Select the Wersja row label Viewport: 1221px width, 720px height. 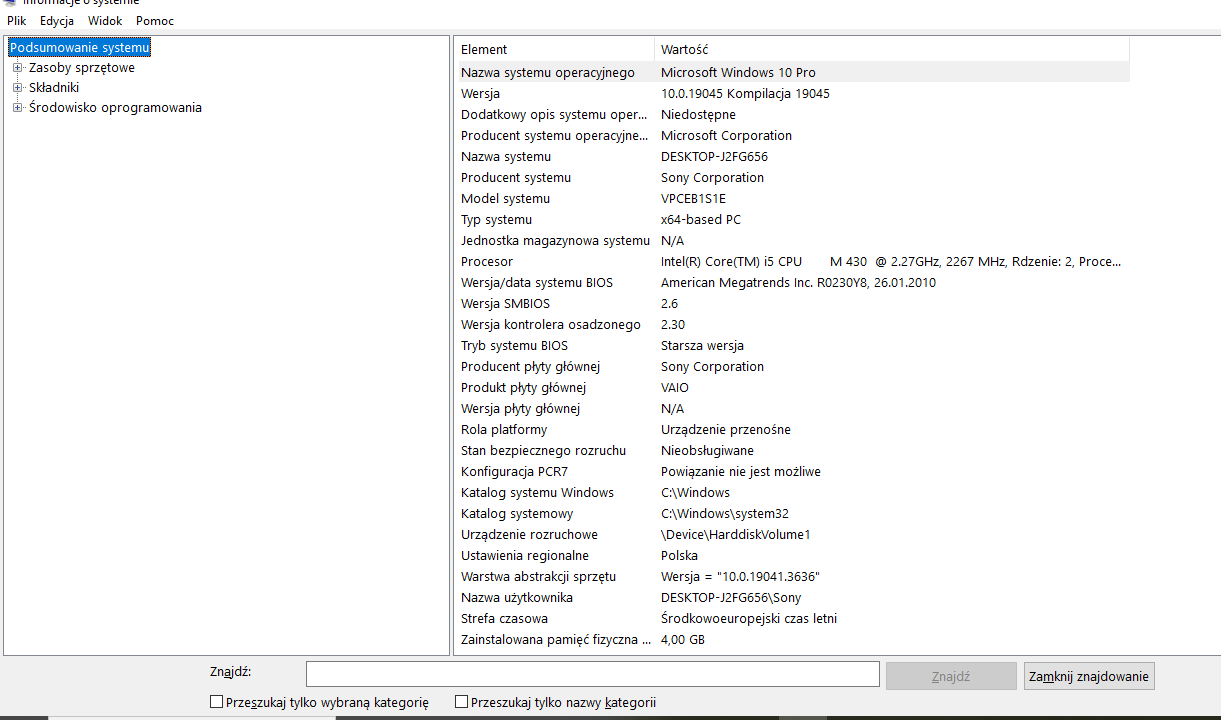480,93
